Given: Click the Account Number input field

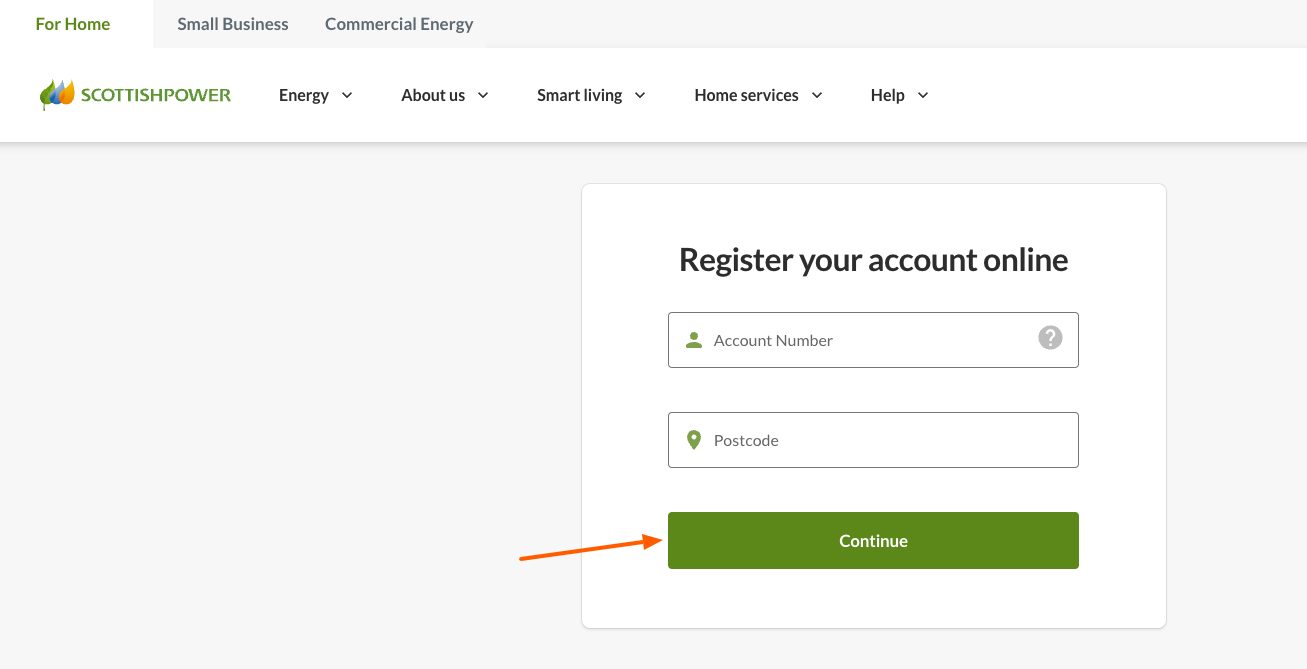Looking at the screenshot, I should [x=872, y=339].
